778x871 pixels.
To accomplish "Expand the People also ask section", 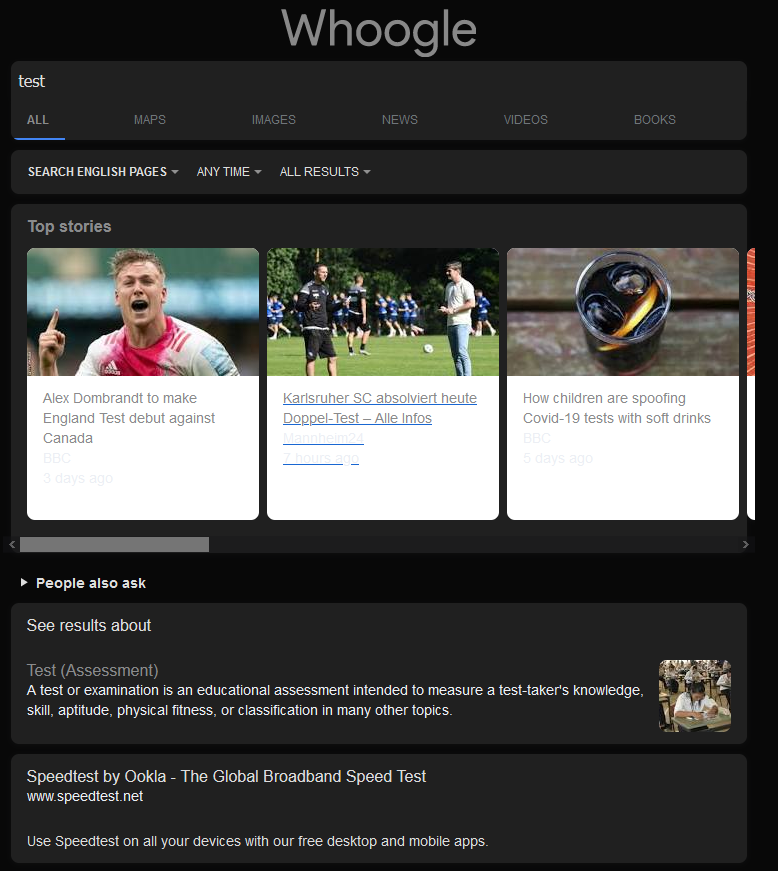I will 83,583.
